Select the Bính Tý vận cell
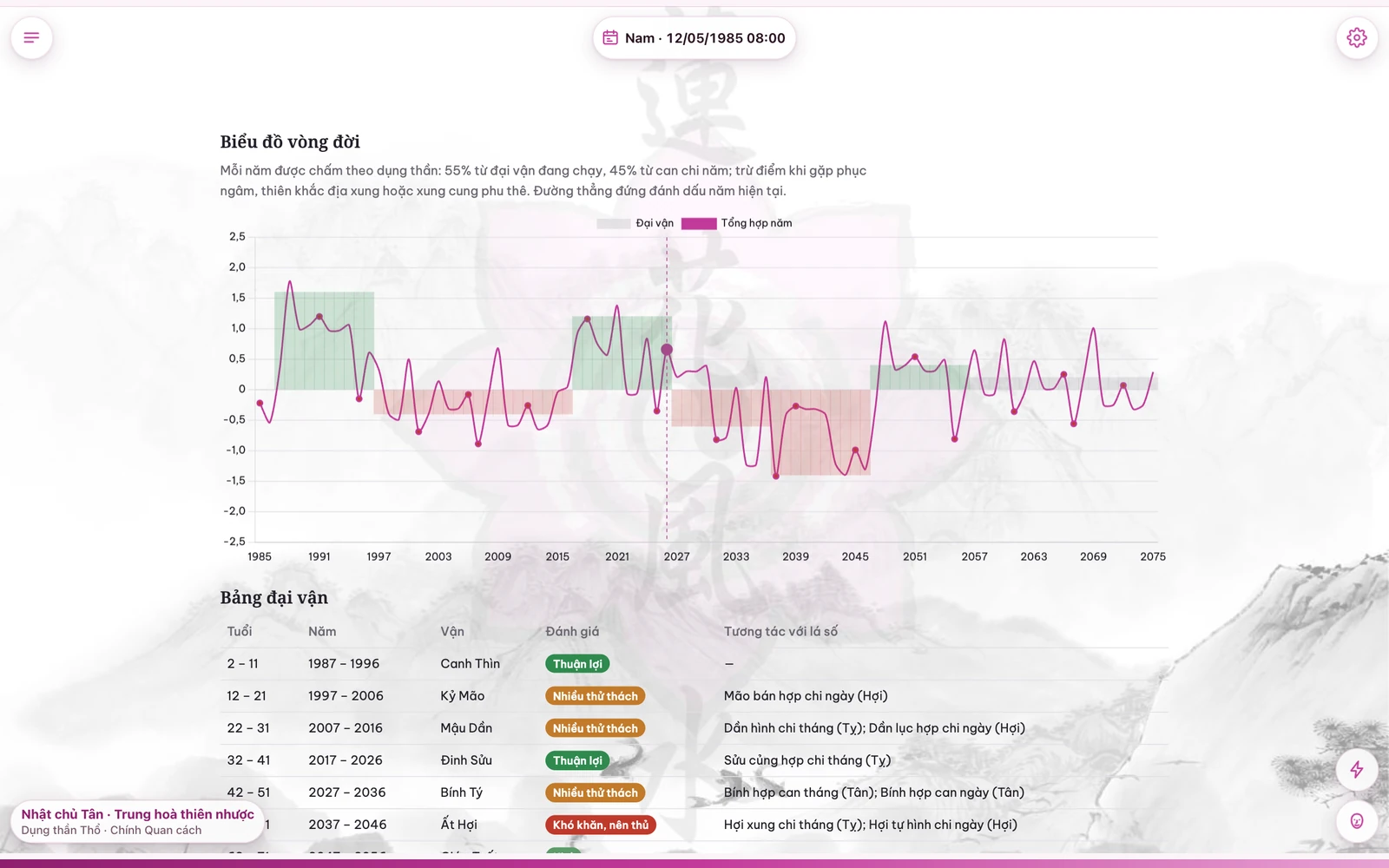The height and width of the screenshot is (868, 1389). coord(461,792)
